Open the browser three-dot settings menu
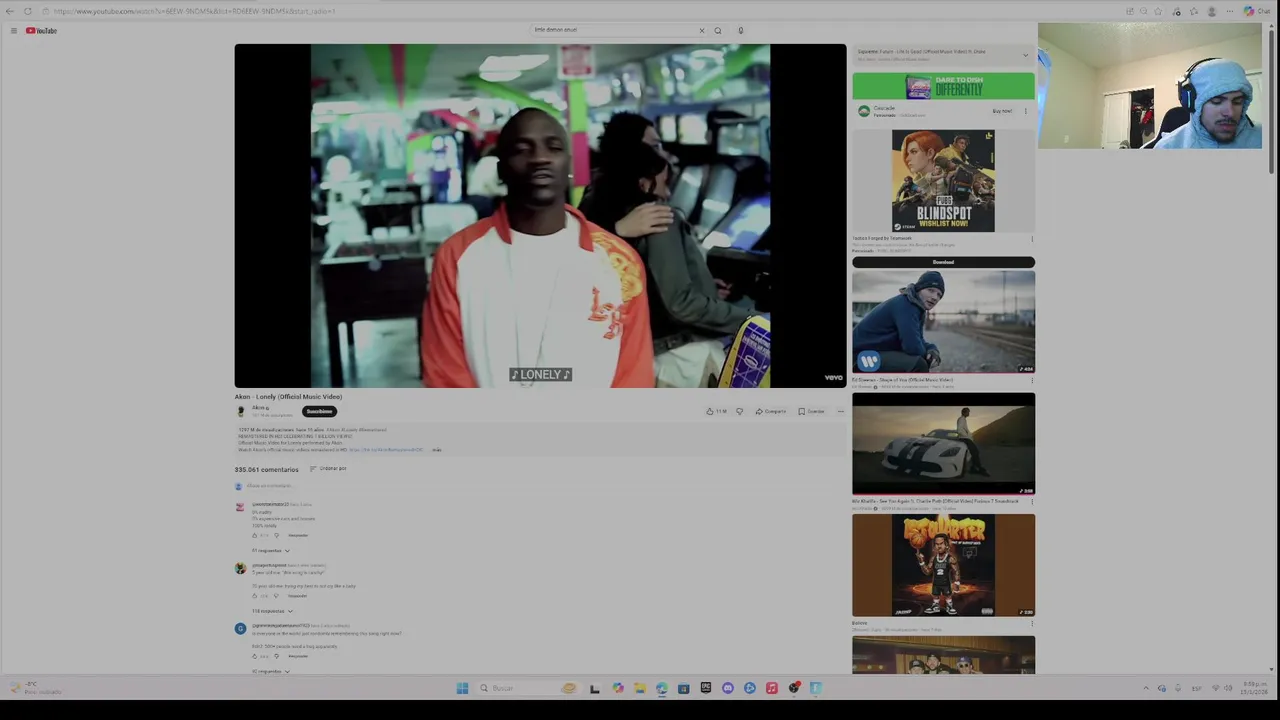Screen dimensions: 1280x720 tap(1230, 11)
